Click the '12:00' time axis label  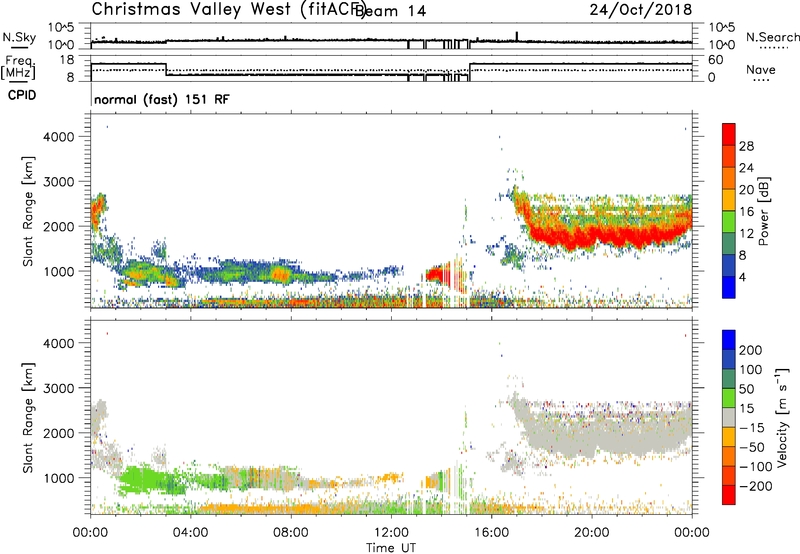[x=391, y=533]
